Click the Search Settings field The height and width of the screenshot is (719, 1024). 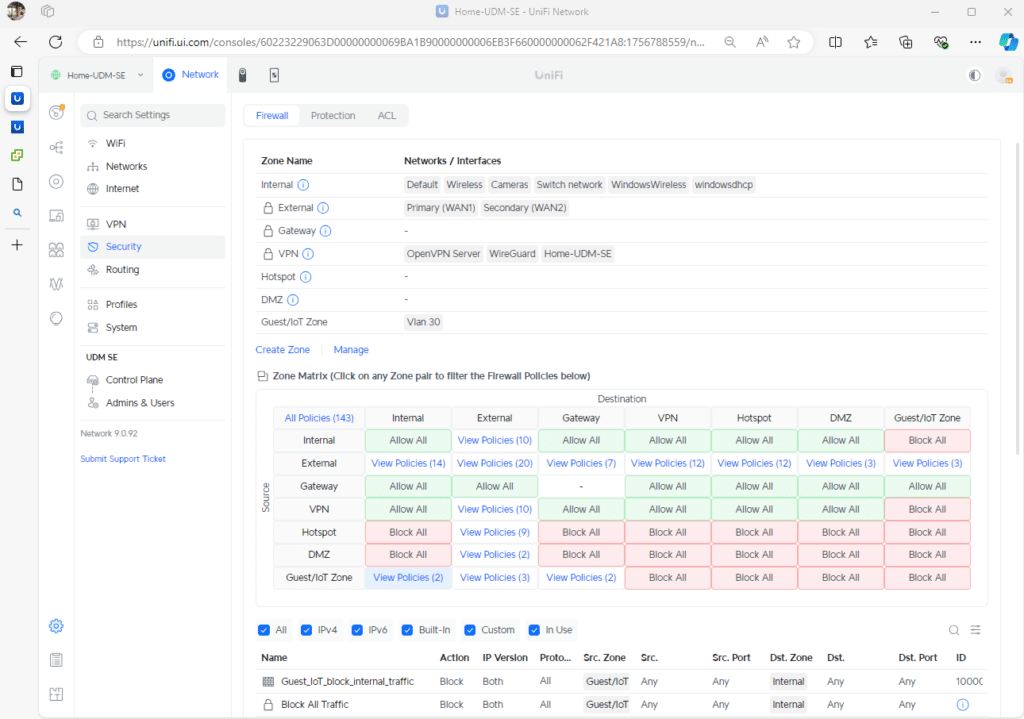[x=153, y=115]
